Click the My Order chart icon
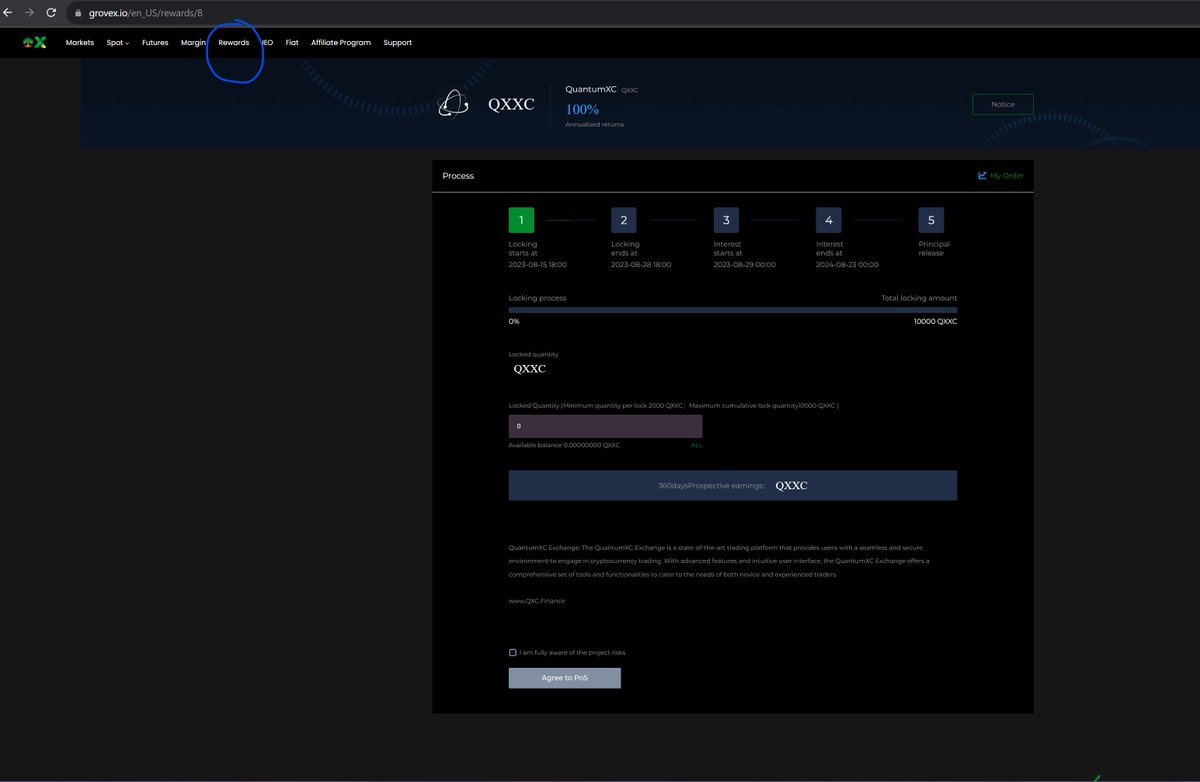The width and height of the screenshot is (1200, 782). pyautogui.click(x=982, y=176)
